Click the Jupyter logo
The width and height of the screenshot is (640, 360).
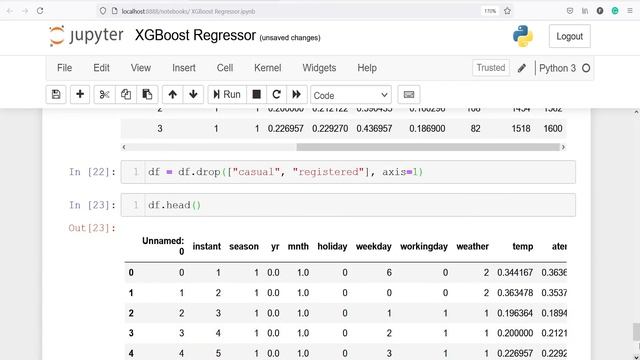(x=86, y=36)
